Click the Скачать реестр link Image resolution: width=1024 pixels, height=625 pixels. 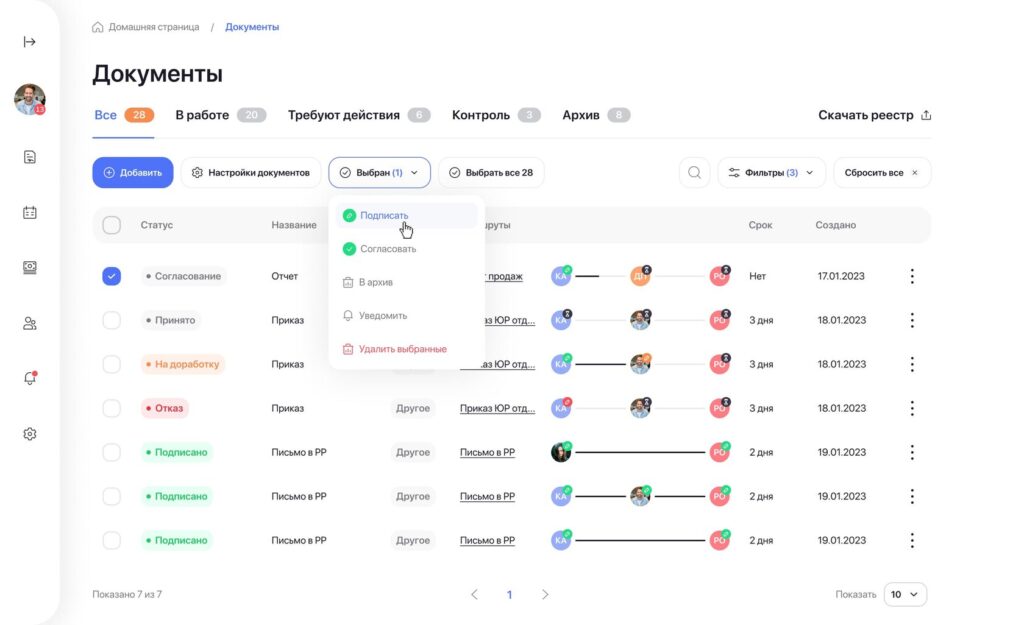point(874,115)
